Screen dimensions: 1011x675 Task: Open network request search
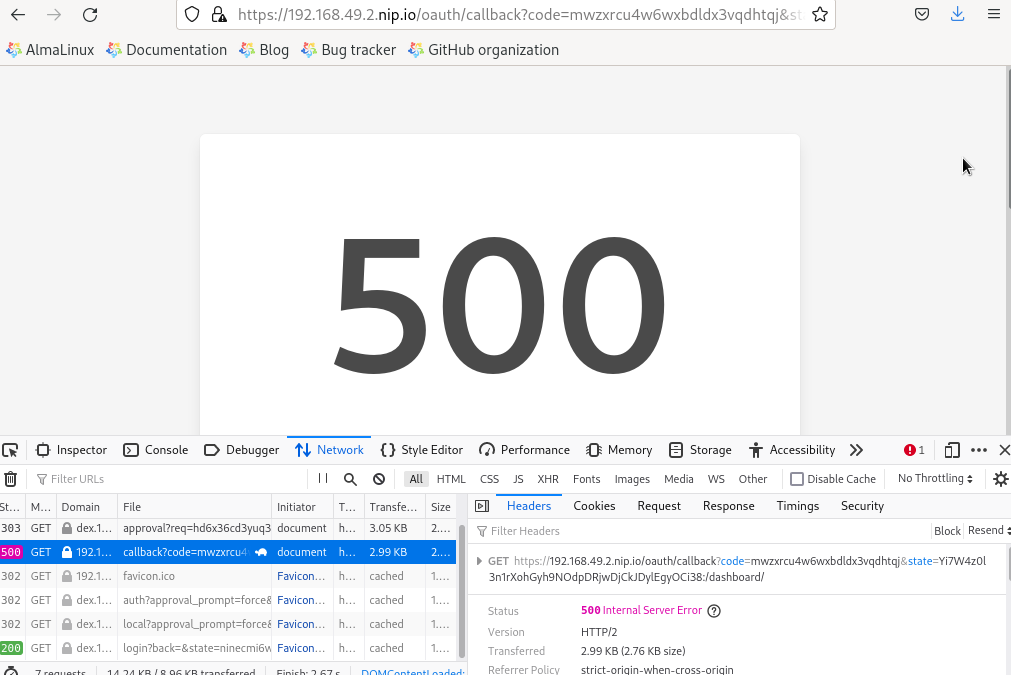(350, 479)
